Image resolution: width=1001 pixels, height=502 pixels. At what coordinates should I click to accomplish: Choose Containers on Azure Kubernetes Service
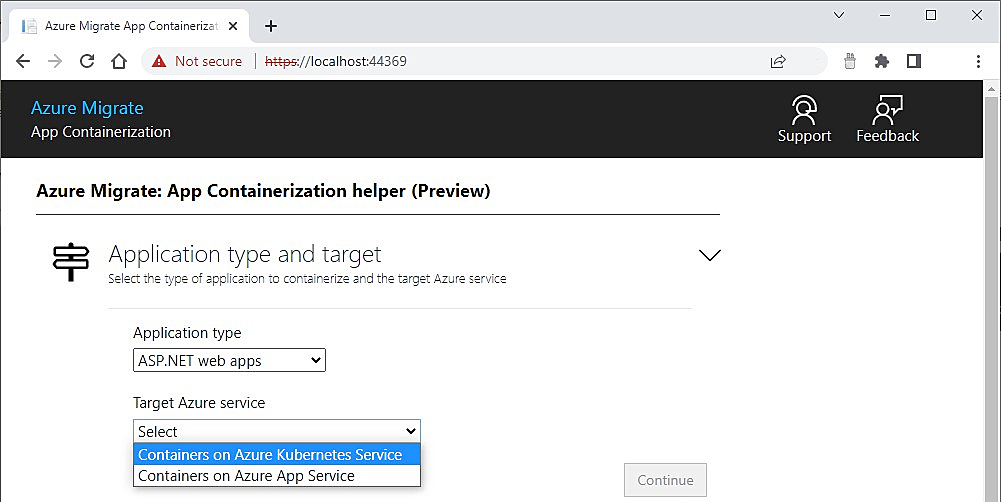[277, 455]
